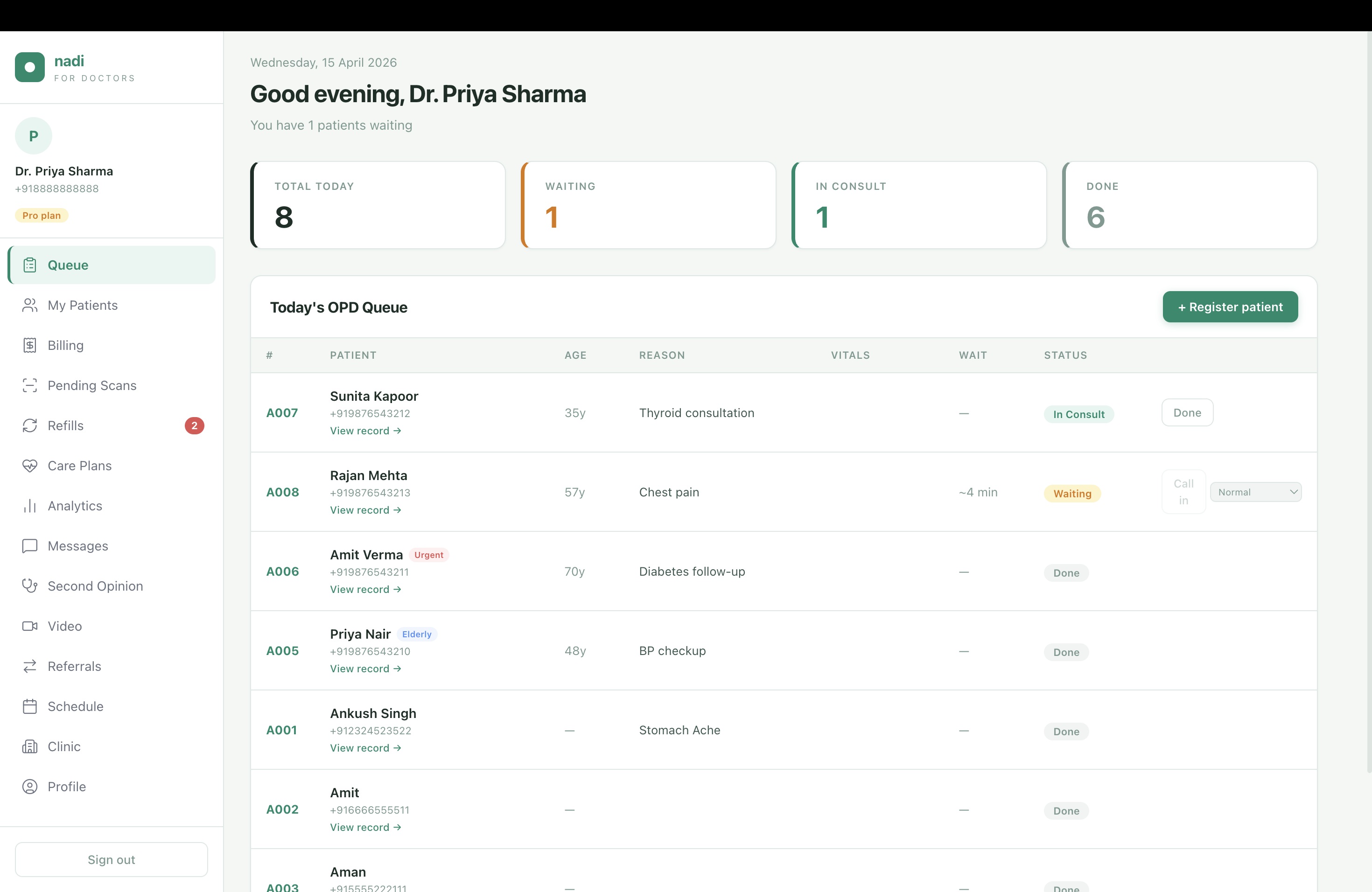Click the Diabetes follow-up reason
1372x892 pixels.
tap(692, 571)
